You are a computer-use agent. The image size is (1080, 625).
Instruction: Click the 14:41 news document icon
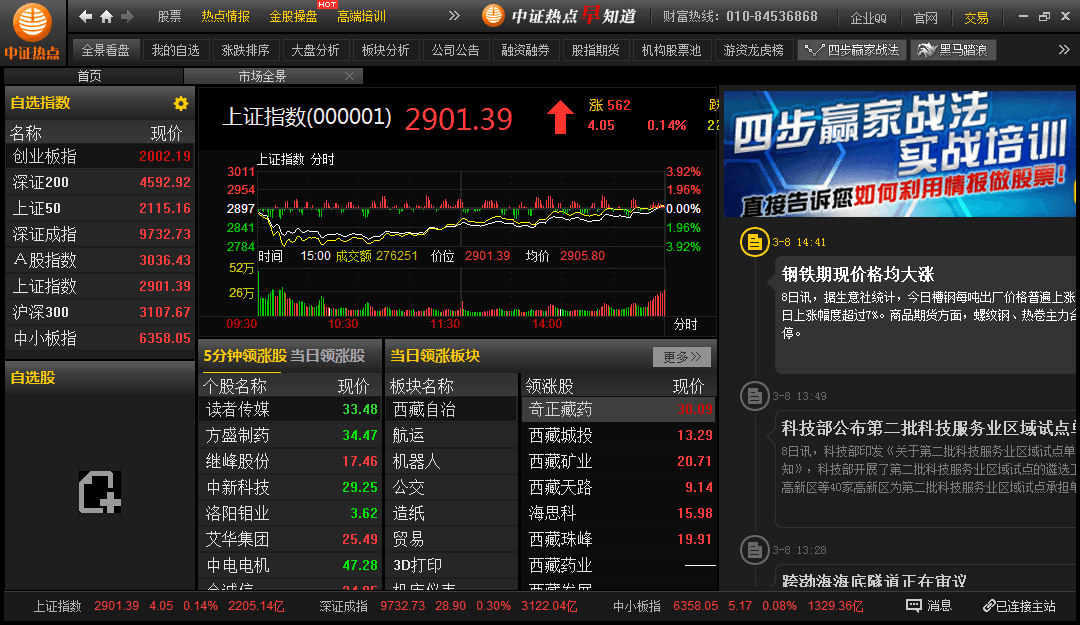pos(753,242)
